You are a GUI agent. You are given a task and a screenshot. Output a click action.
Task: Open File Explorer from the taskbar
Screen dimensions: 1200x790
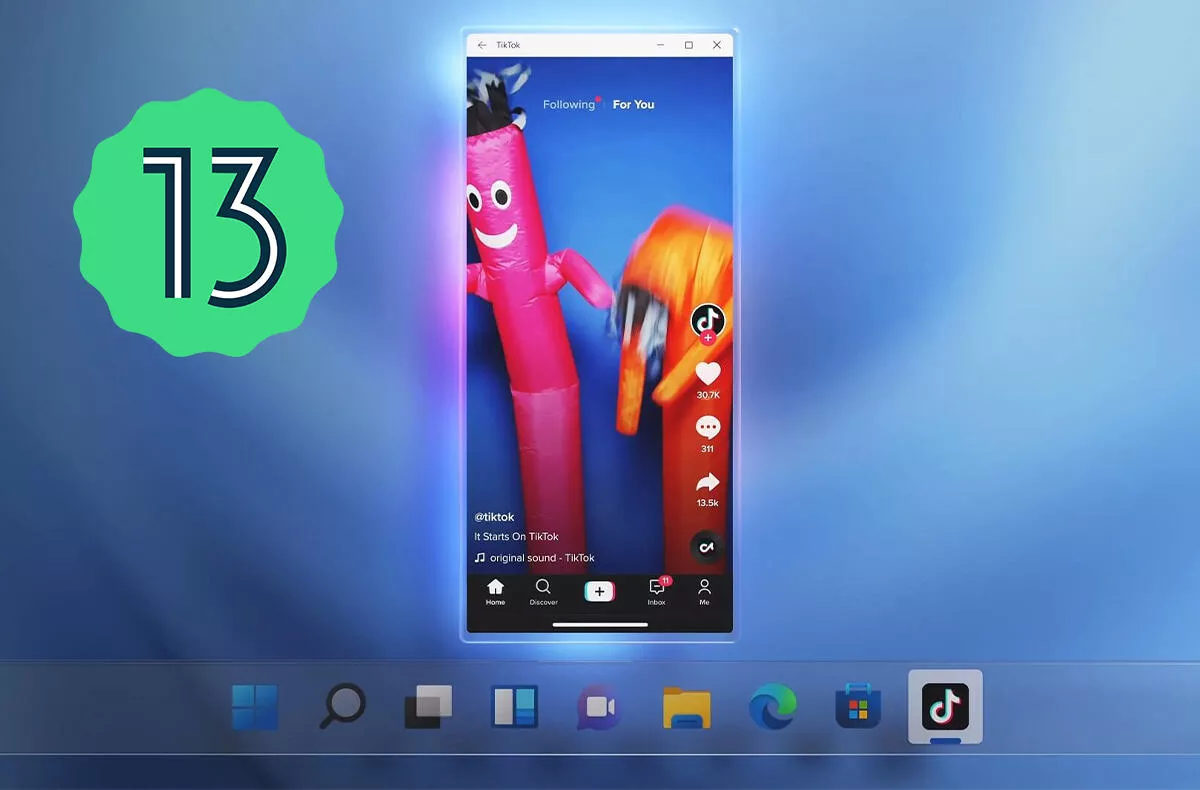coord(686,707)
